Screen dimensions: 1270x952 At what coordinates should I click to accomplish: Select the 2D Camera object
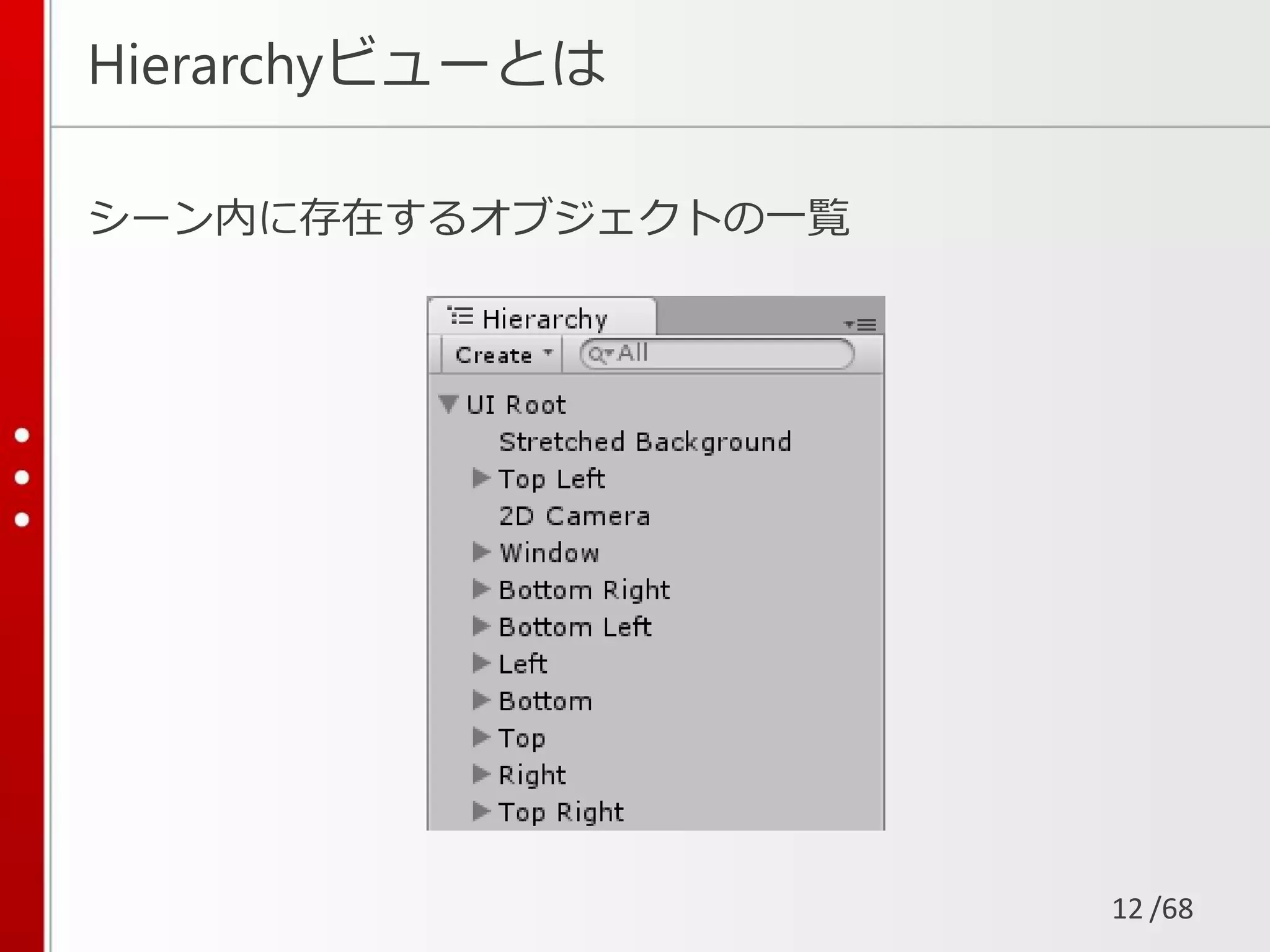574,516
